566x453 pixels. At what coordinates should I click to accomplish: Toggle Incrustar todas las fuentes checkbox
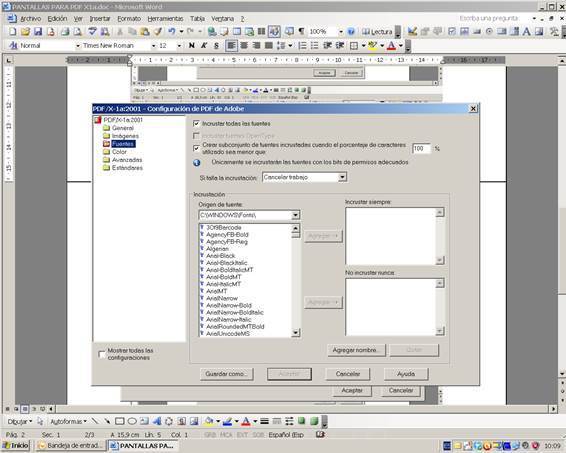pyautogui.click(x=196, y=124)
